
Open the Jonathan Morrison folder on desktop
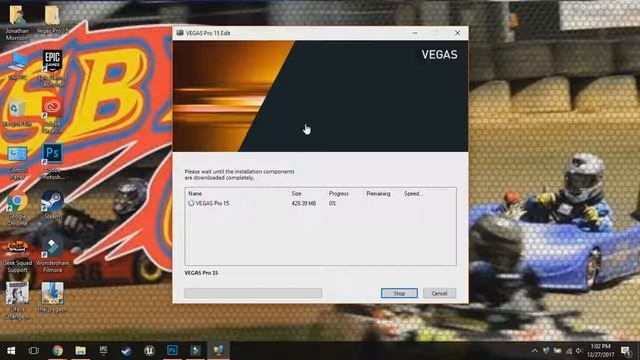pos(18,23)
